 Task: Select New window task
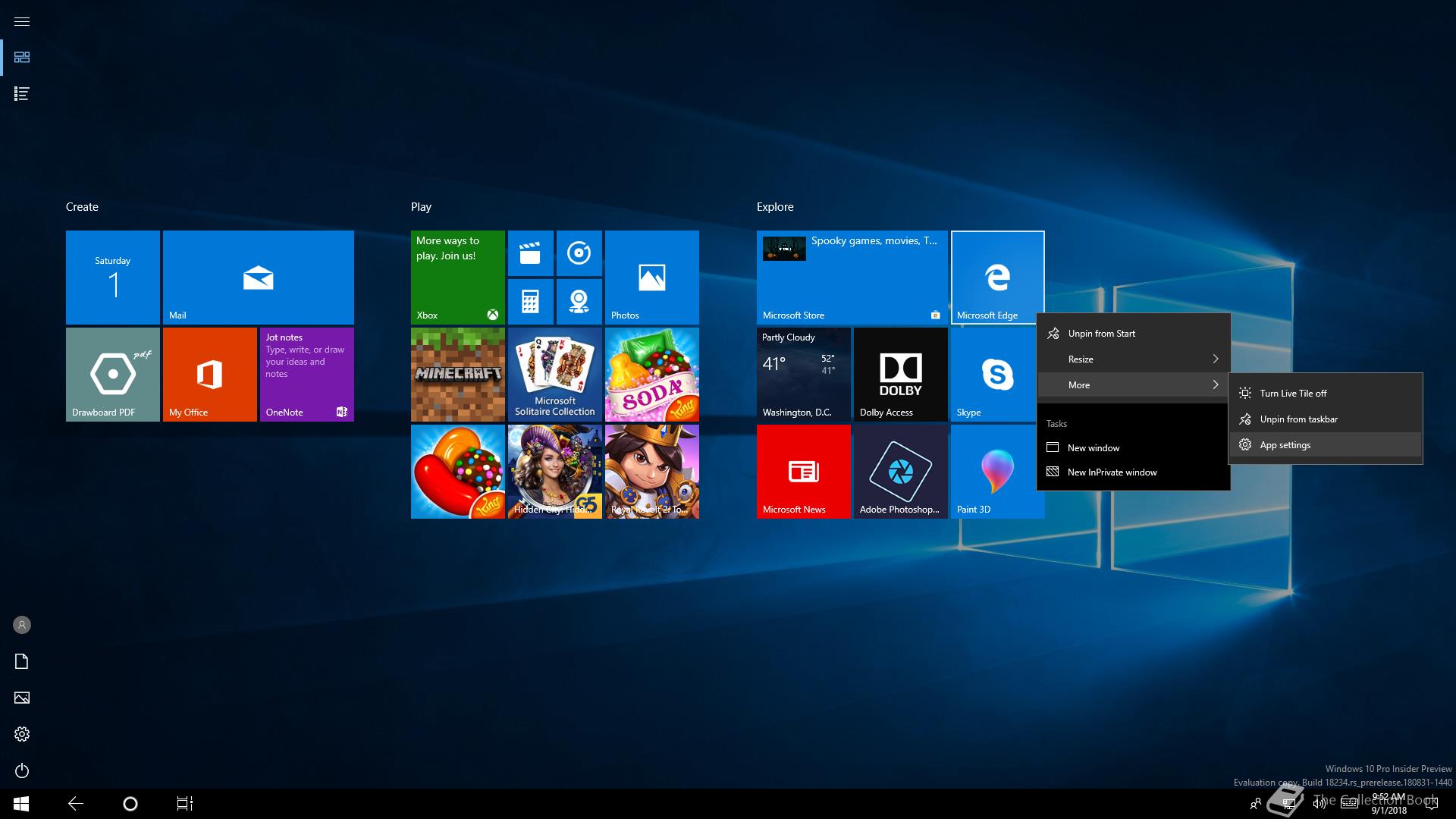1133,448
